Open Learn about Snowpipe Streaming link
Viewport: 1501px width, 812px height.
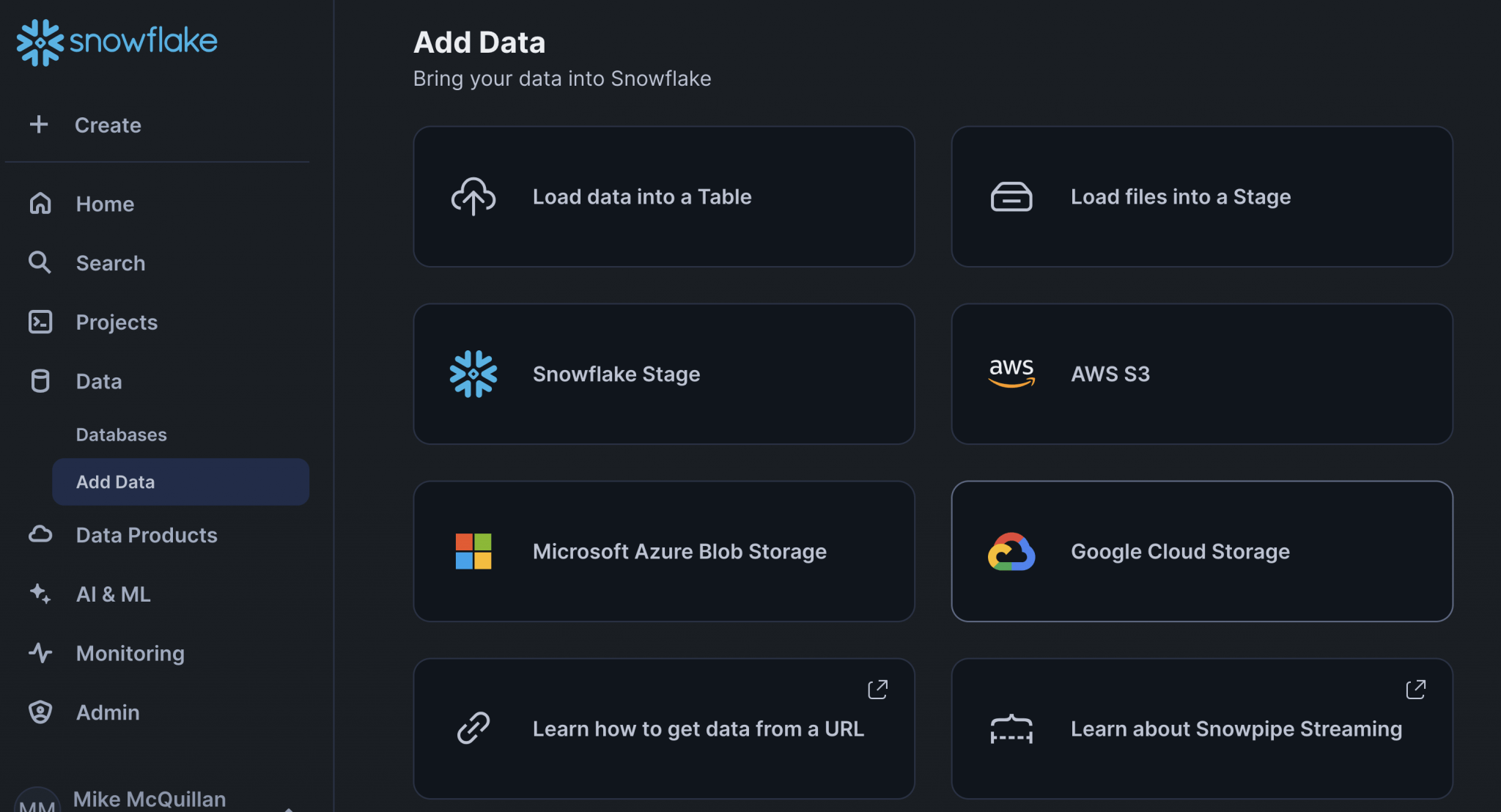click(x=1201, y=728)
